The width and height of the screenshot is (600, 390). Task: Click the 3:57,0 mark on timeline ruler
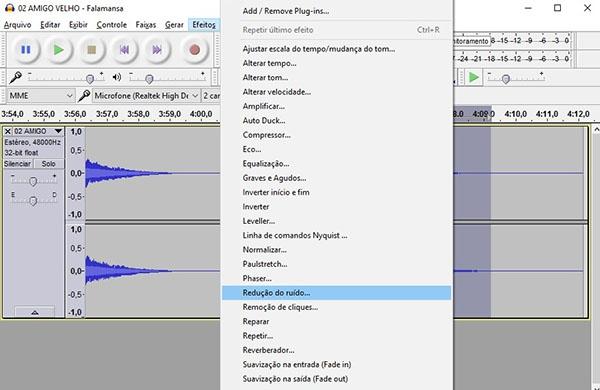coord(107,114)
